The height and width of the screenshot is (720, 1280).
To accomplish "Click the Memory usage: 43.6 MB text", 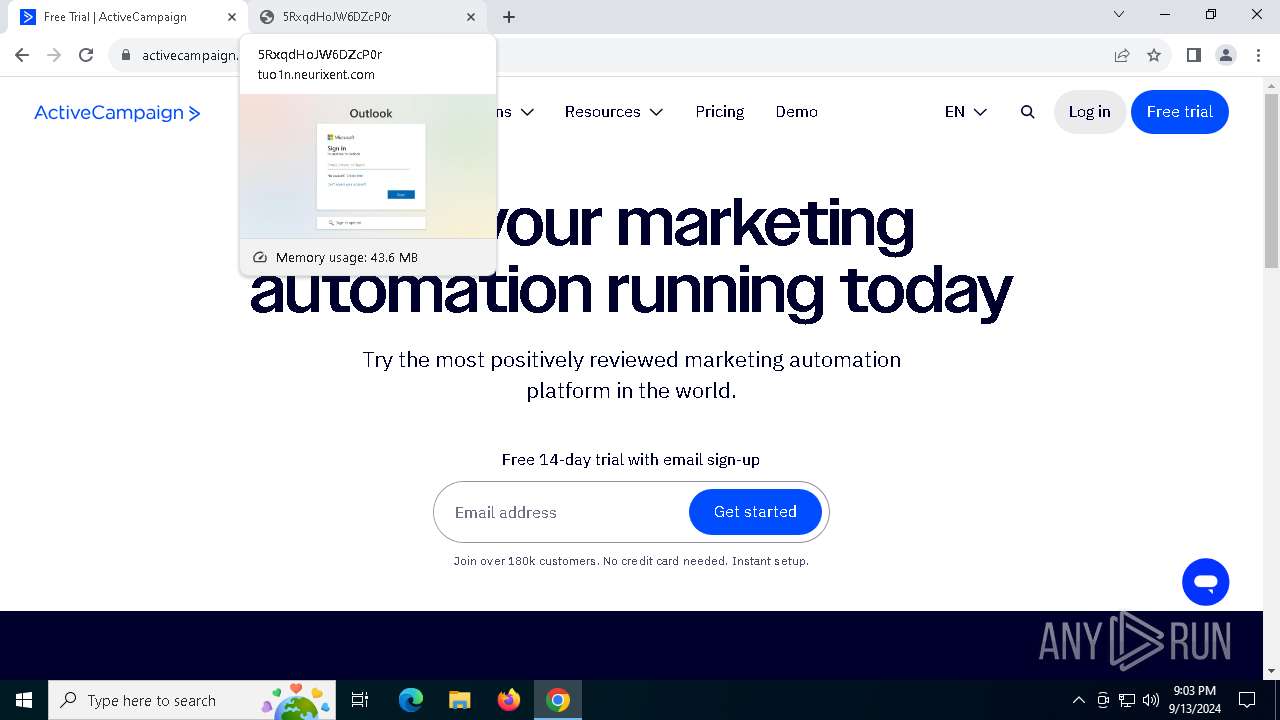I will tap(347, 257).
